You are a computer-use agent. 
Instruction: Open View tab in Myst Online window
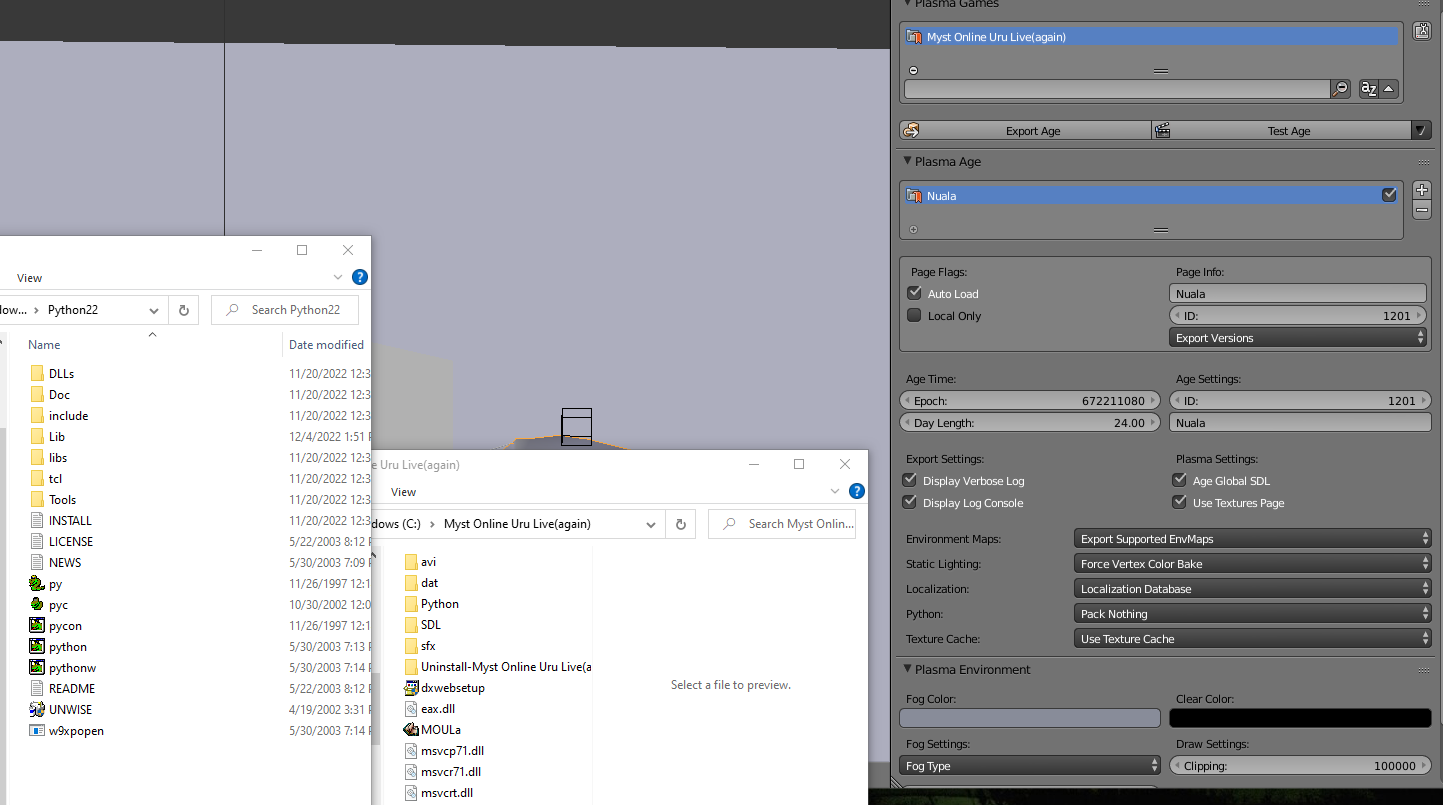[403, 492]
